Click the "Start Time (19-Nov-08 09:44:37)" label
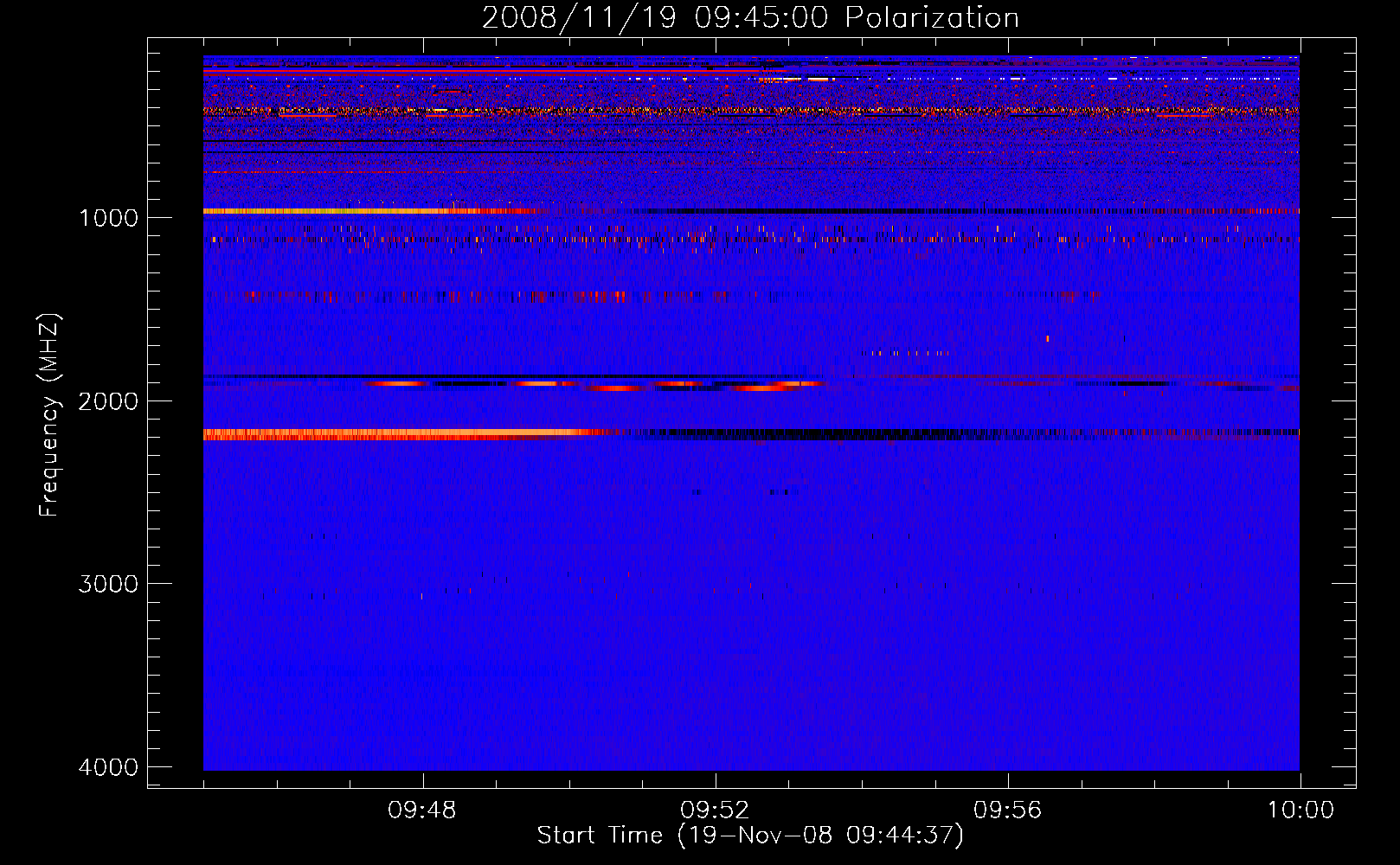 (x=750, y=836)
